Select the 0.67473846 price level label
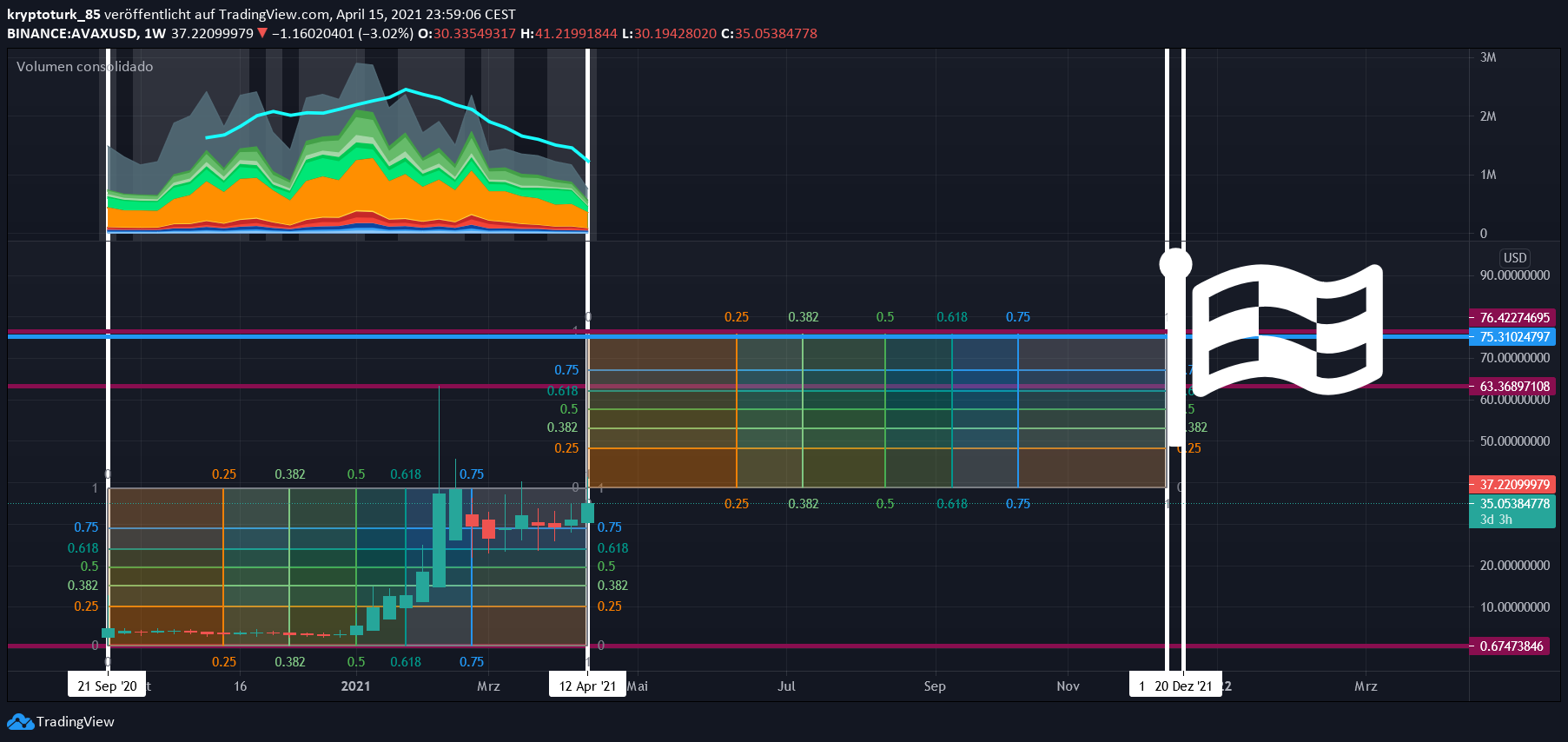Viewport: 1568px width, 742px height. point(1511,646)
